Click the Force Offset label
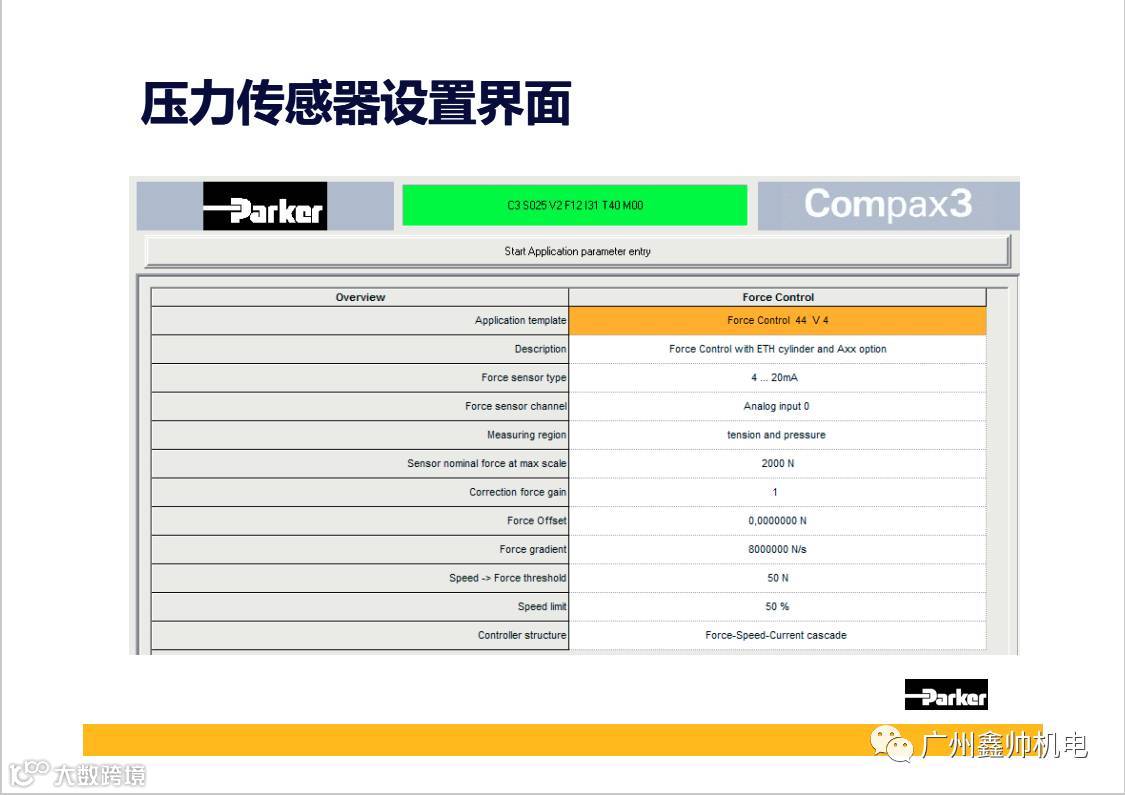 [537, 521]
